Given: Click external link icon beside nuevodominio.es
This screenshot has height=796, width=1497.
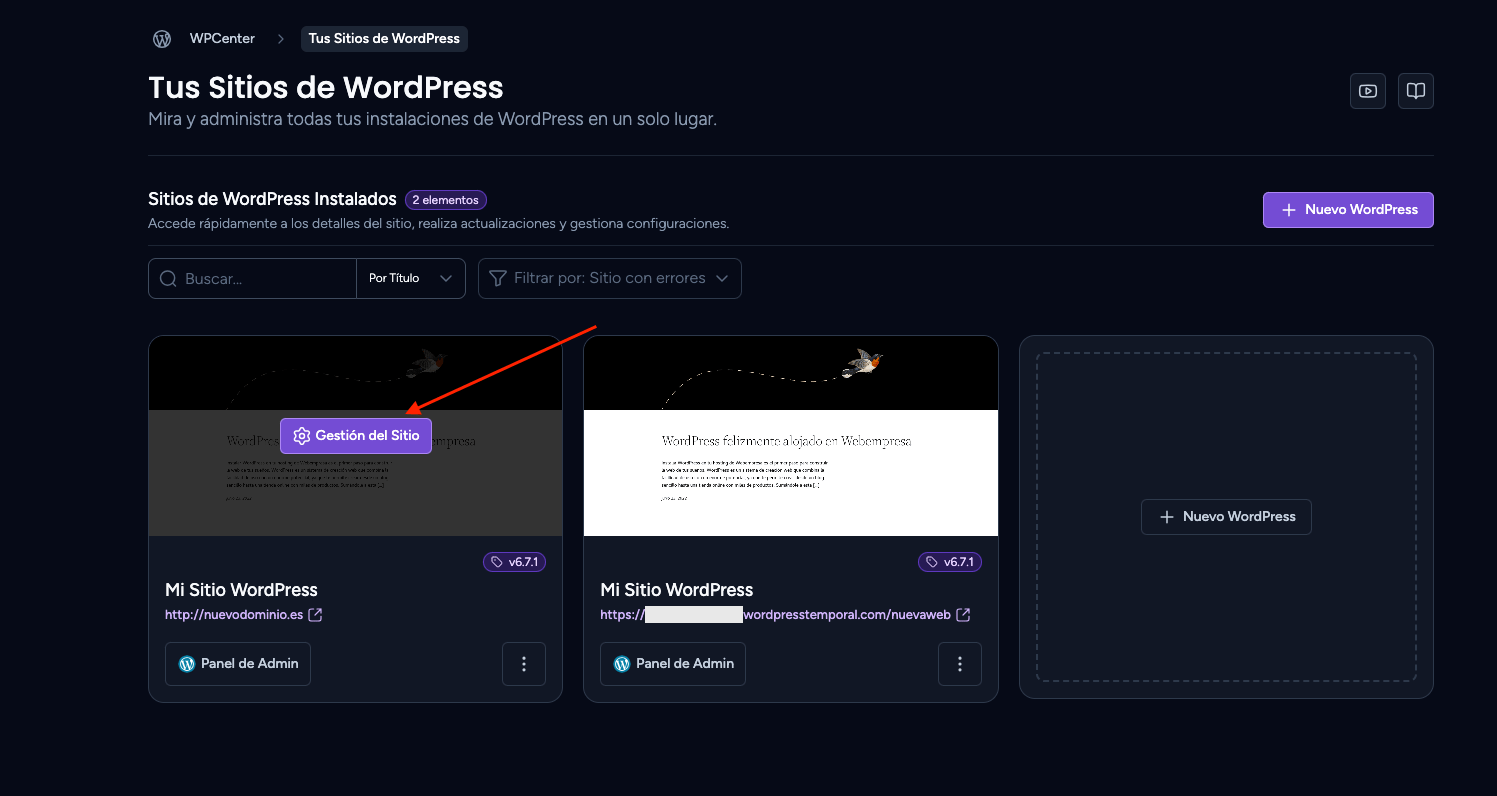Looking at the screenshot, I should click(315, 615).
